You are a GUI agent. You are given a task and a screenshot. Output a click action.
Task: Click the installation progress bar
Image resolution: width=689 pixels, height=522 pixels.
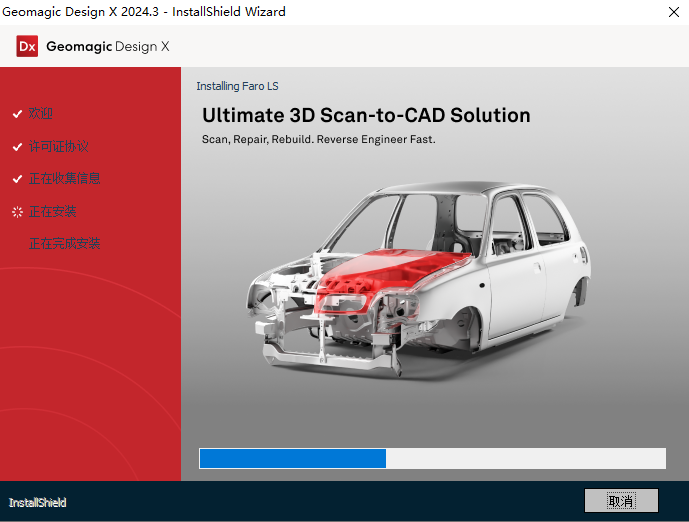point(432,458)
